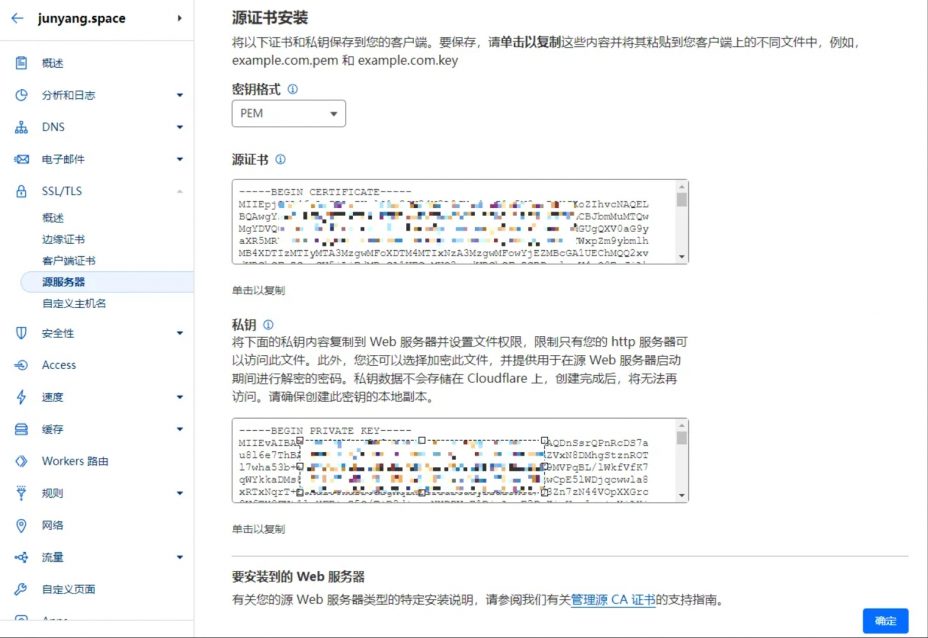View the 源证书 info tooltip icon
The width and height of the screenshot is (928, 638).
click(x=278, y=158)
